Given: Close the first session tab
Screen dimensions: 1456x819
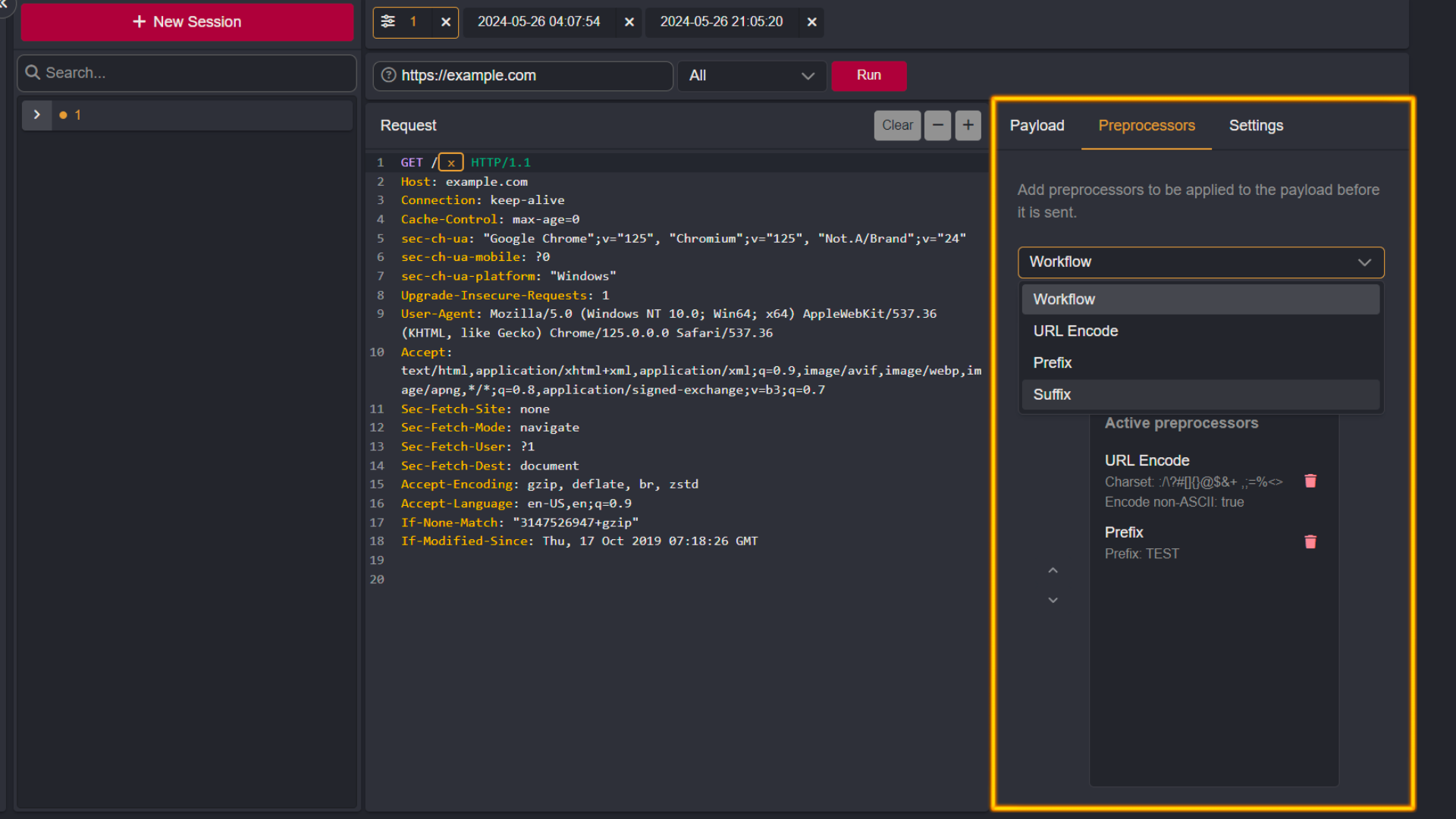Looking at the screenshot, I should (x=629, y=21).
